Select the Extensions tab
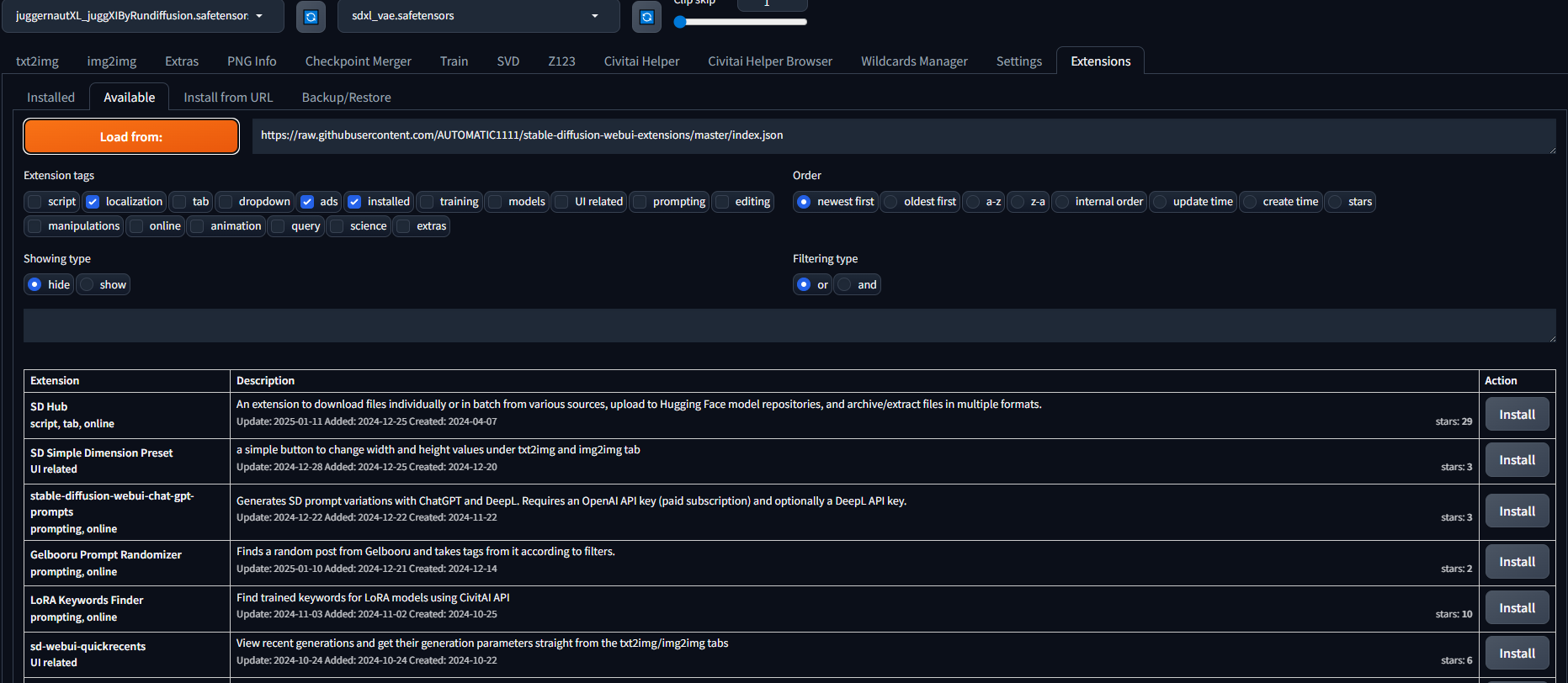The width and height of the screenshot is (1568, 683). coord(1100,61)
